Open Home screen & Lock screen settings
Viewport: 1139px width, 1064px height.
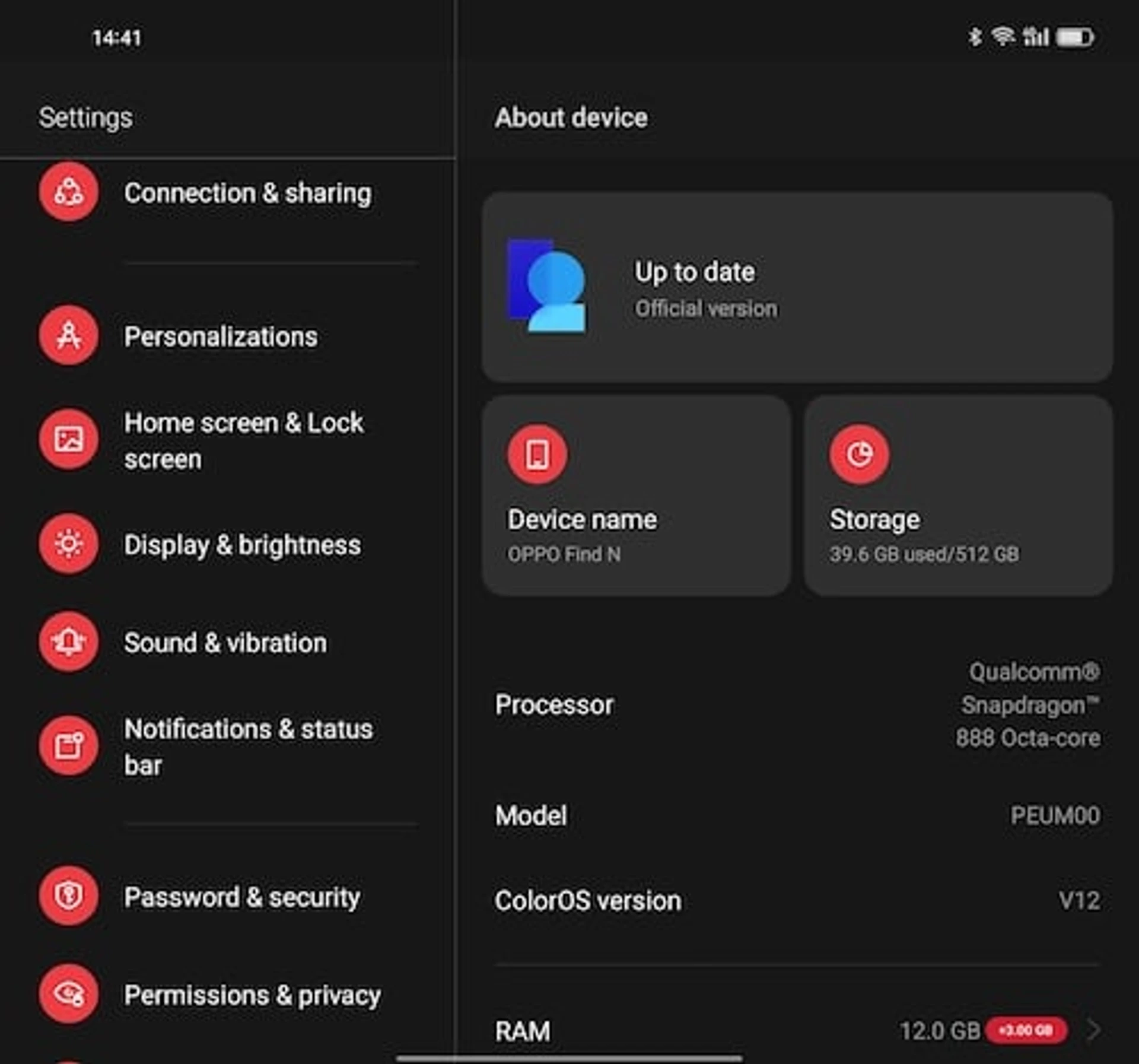228,440
